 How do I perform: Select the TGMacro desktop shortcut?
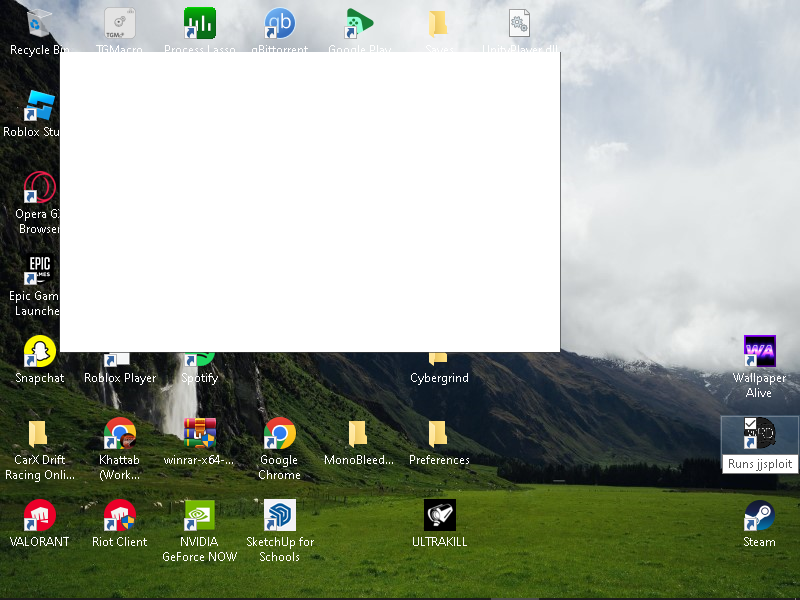tap(119, 23)
